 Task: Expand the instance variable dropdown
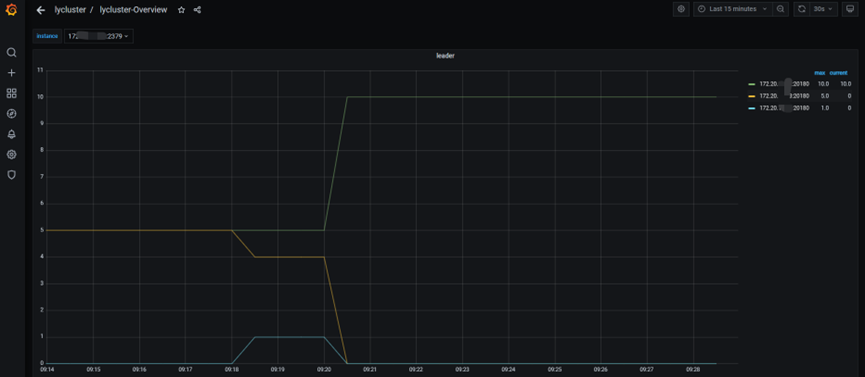pyautogui.click(x=99, y=36)
